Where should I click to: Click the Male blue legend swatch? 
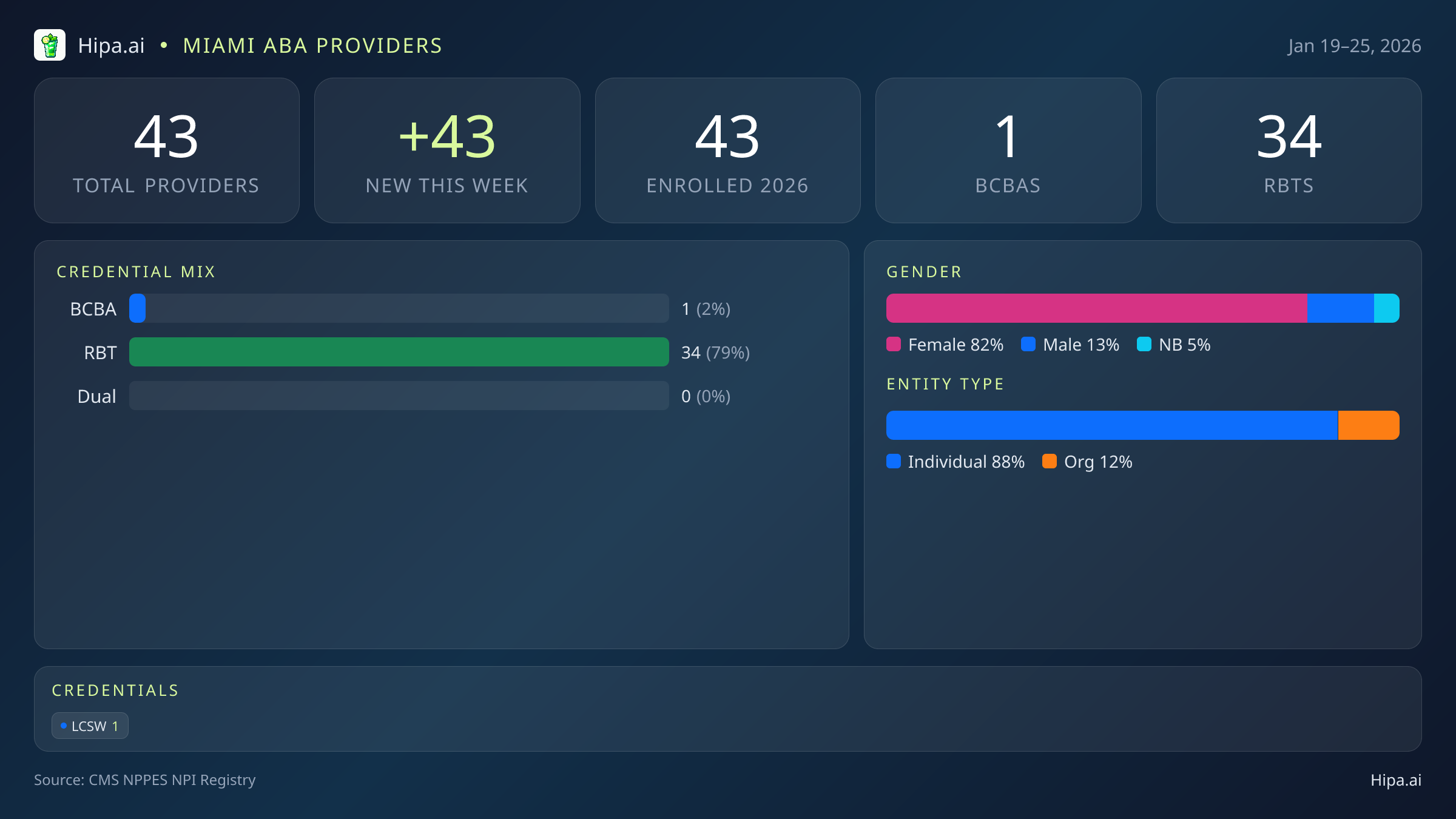coord(1028,345)
